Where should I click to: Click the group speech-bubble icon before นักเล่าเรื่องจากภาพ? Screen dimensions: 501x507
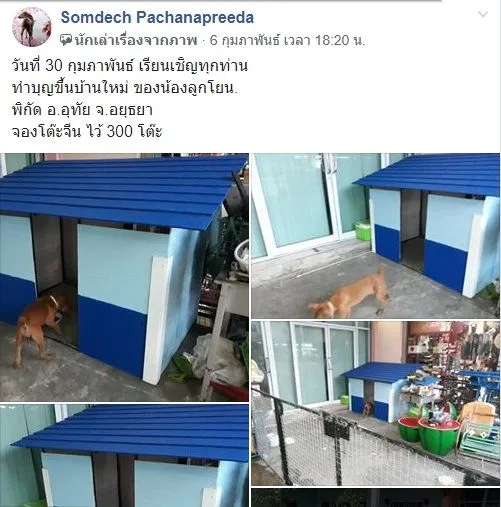66,40
